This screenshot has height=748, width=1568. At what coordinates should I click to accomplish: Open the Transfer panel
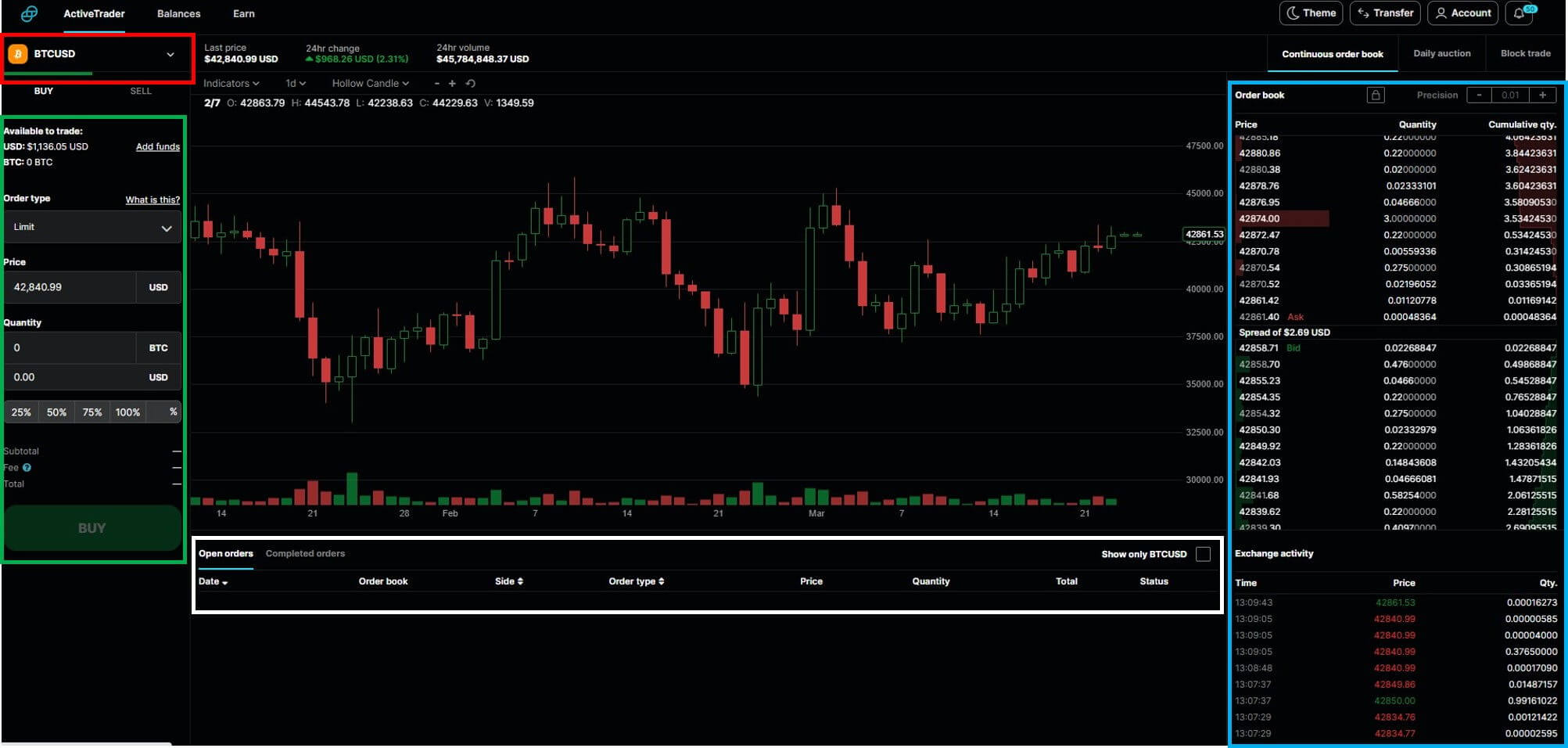click(1384, 13)
